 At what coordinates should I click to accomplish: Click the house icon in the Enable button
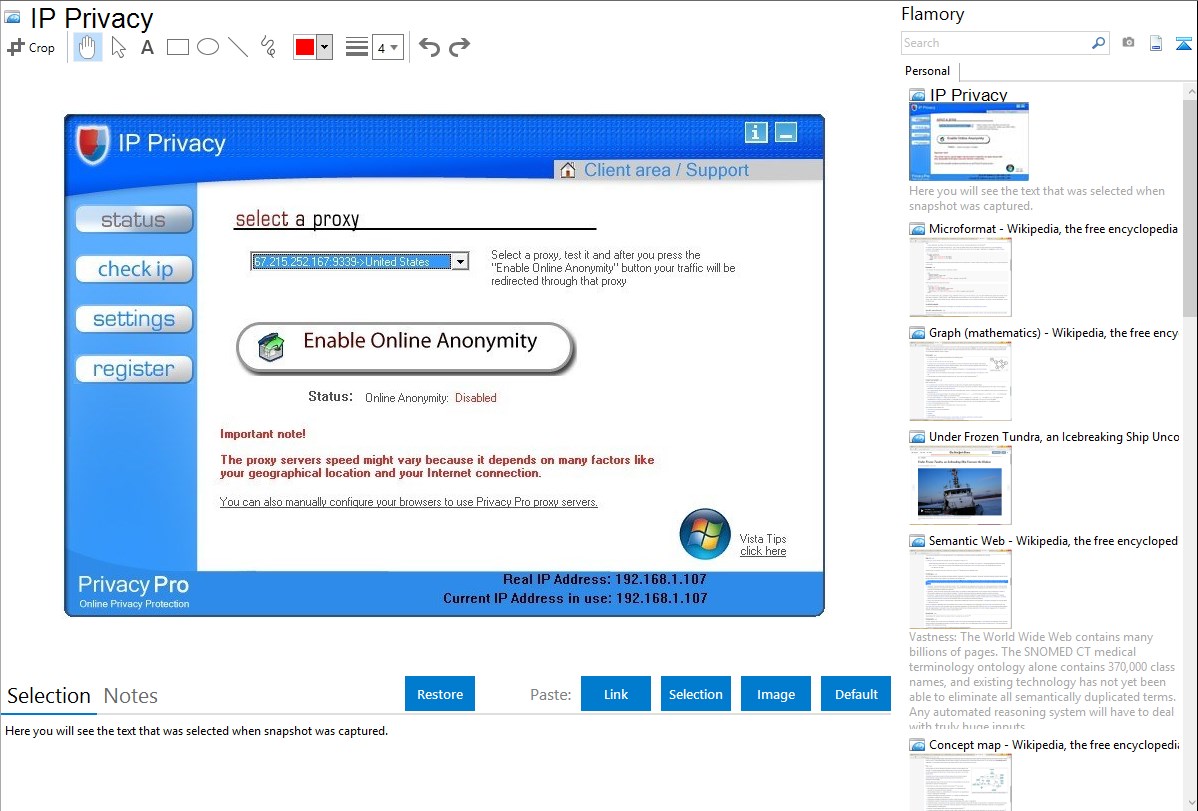[x=271, y=347]
